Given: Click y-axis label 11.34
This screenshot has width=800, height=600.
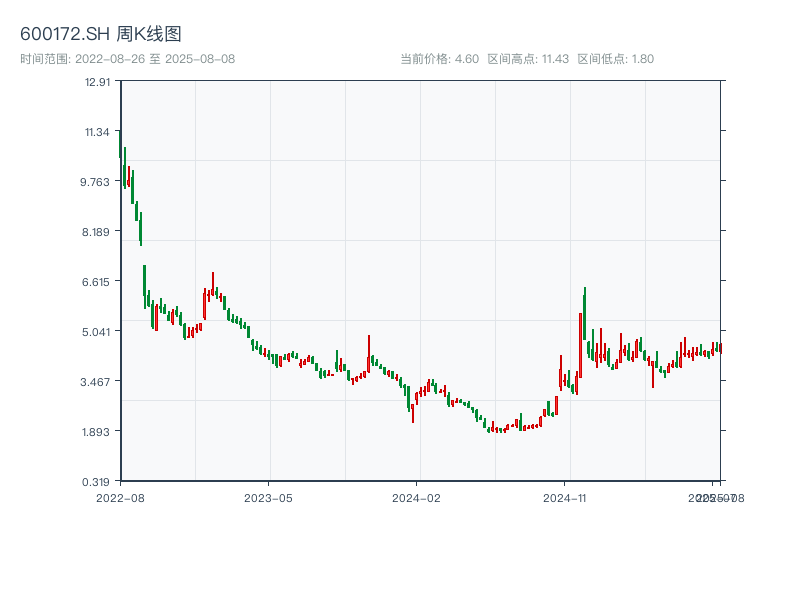Looking at the screenshot, I should [97, 132].
